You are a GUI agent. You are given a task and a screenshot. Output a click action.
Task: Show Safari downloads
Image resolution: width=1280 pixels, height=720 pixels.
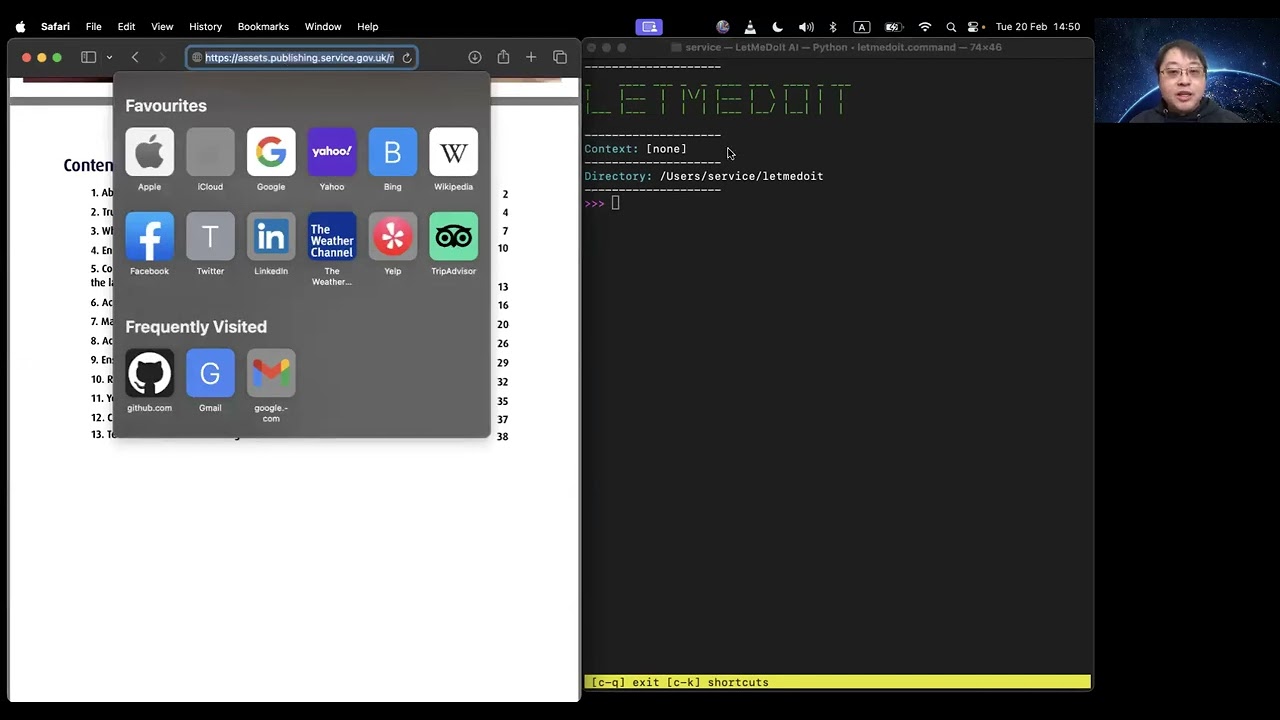475,57
